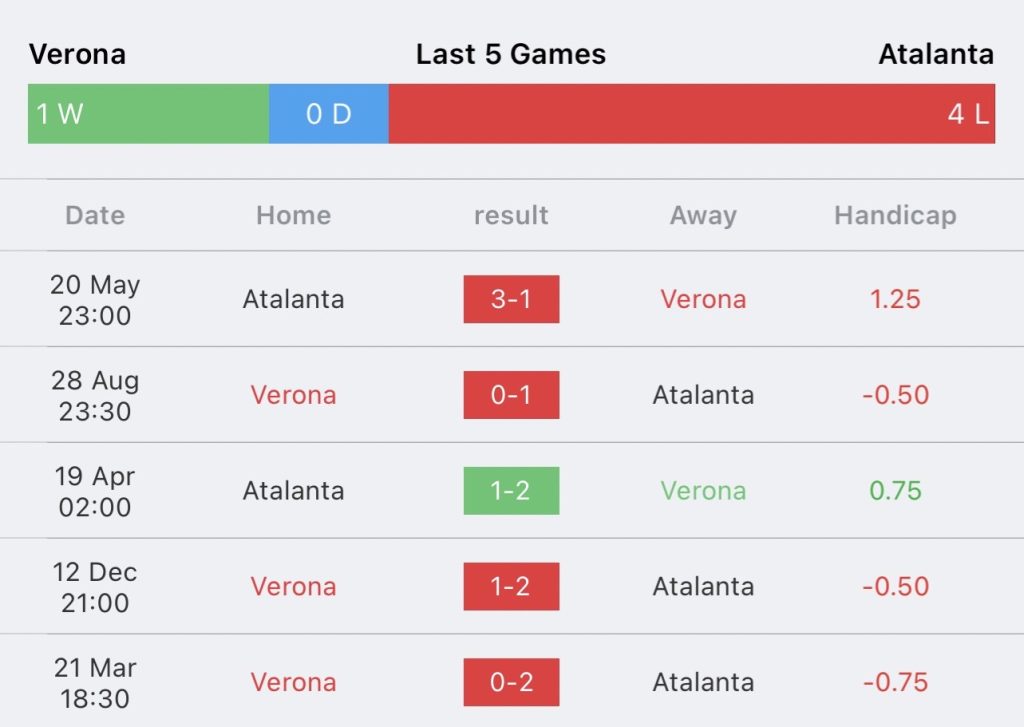
Task: Select the blue 0 D draws segment
Action: click(328, 114)
